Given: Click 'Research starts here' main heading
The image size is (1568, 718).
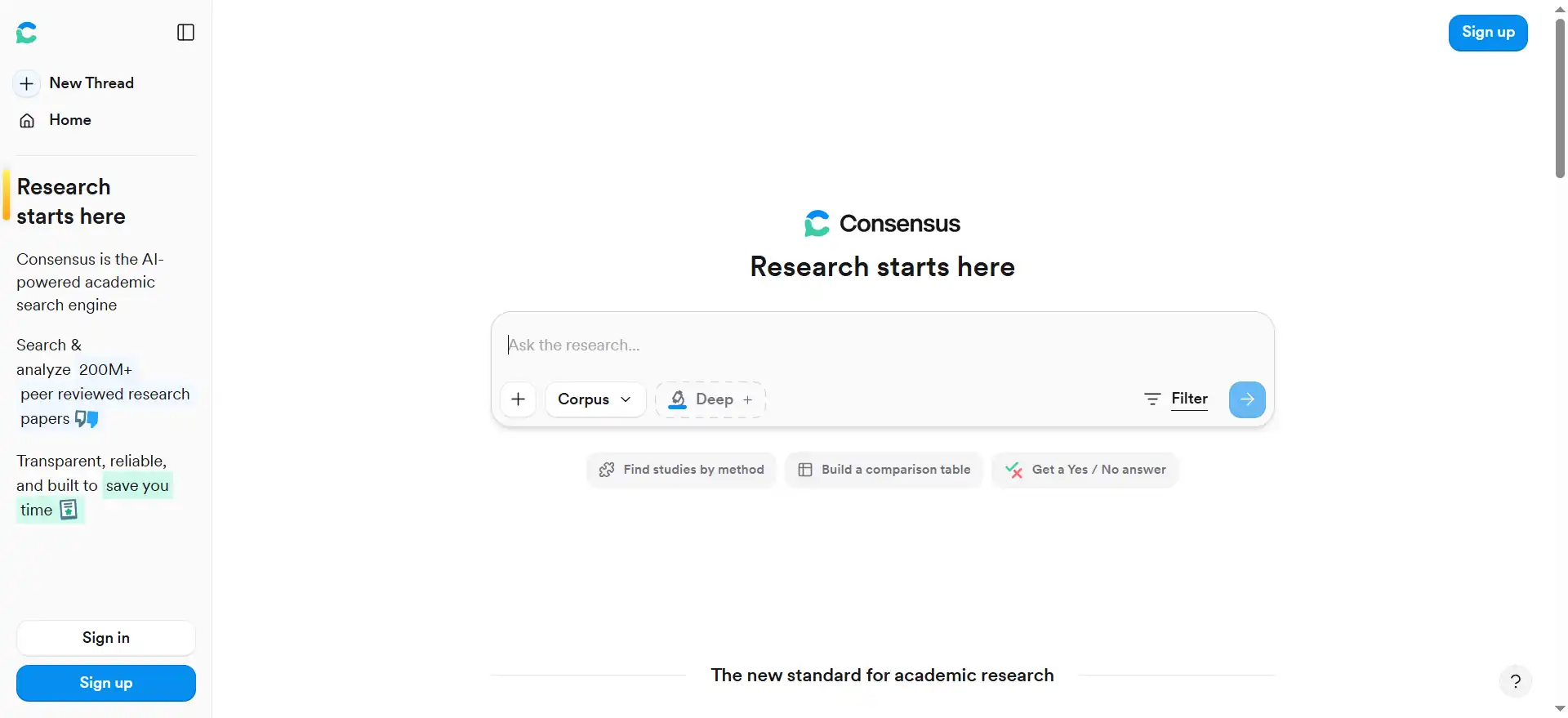Looking at the screenshot, I should click(882, 267).
